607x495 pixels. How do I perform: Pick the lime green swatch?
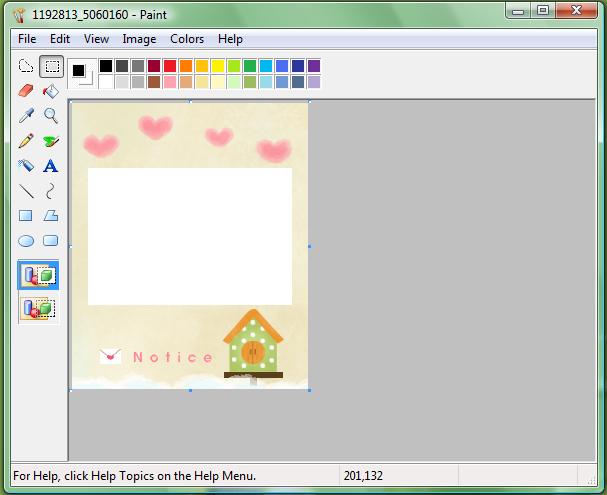(234, 66)
